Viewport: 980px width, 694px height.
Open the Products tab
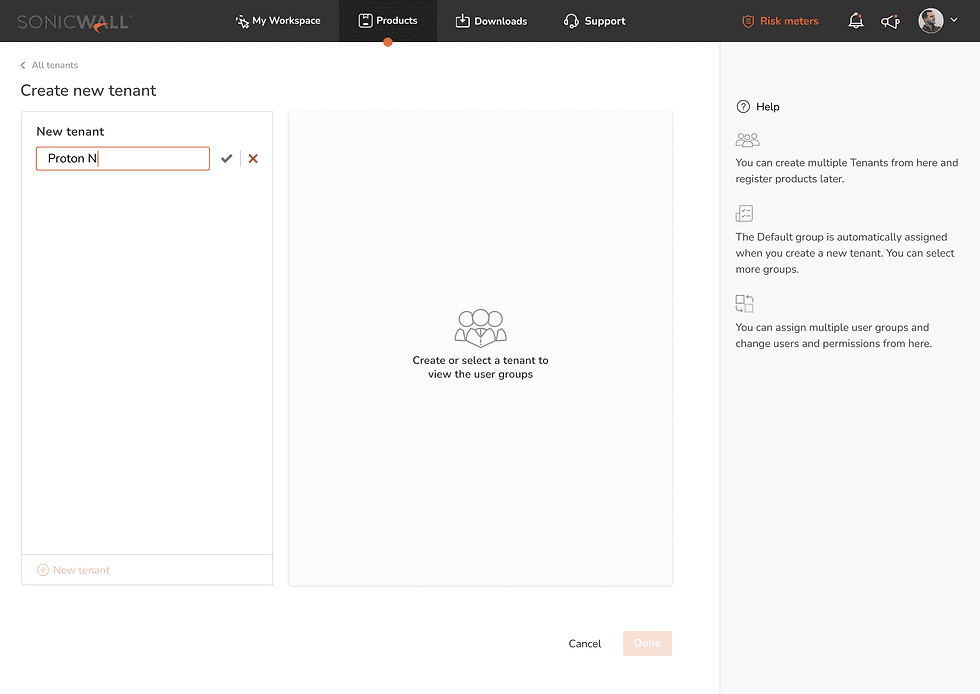coord(388,21)
